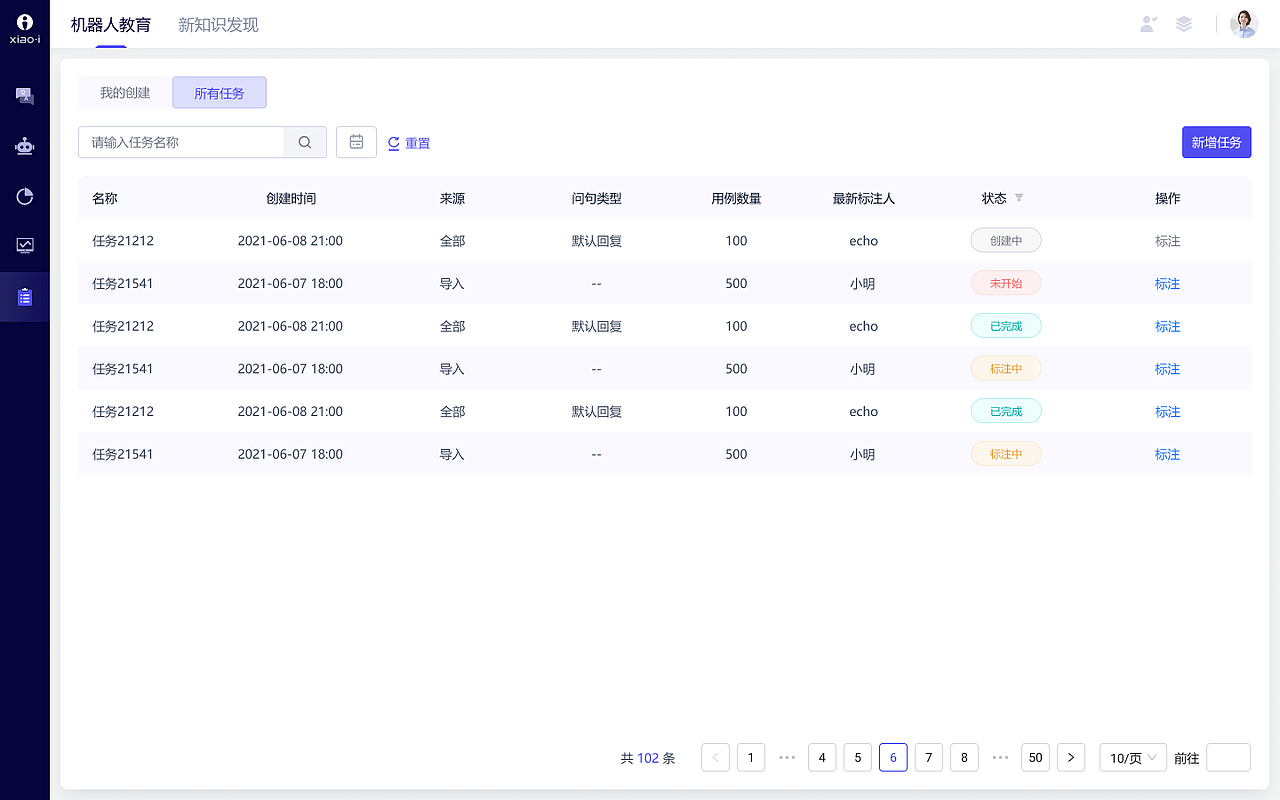
Task: Click the user verification icon in the header
Action: click(1148, 24)
